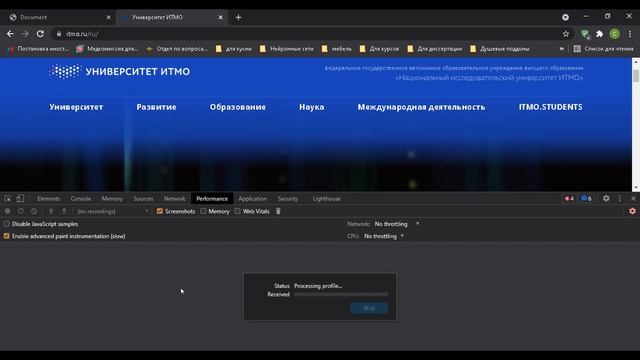Switch to the Application tab
This screenshot has width=640, height=360.
(x=253, y=198)
